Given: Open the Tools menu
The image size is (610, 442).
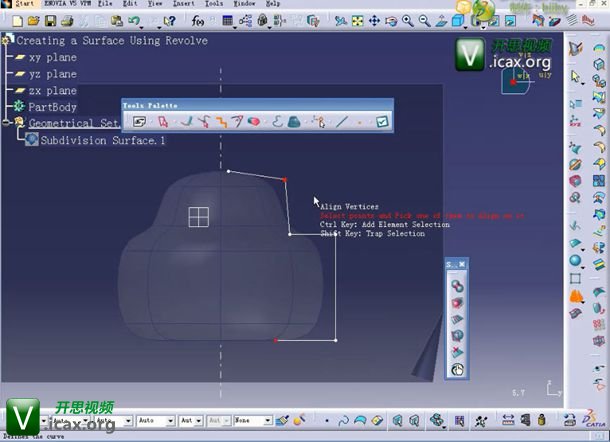Looking at the screenshot, I should (x=212, y=4).
